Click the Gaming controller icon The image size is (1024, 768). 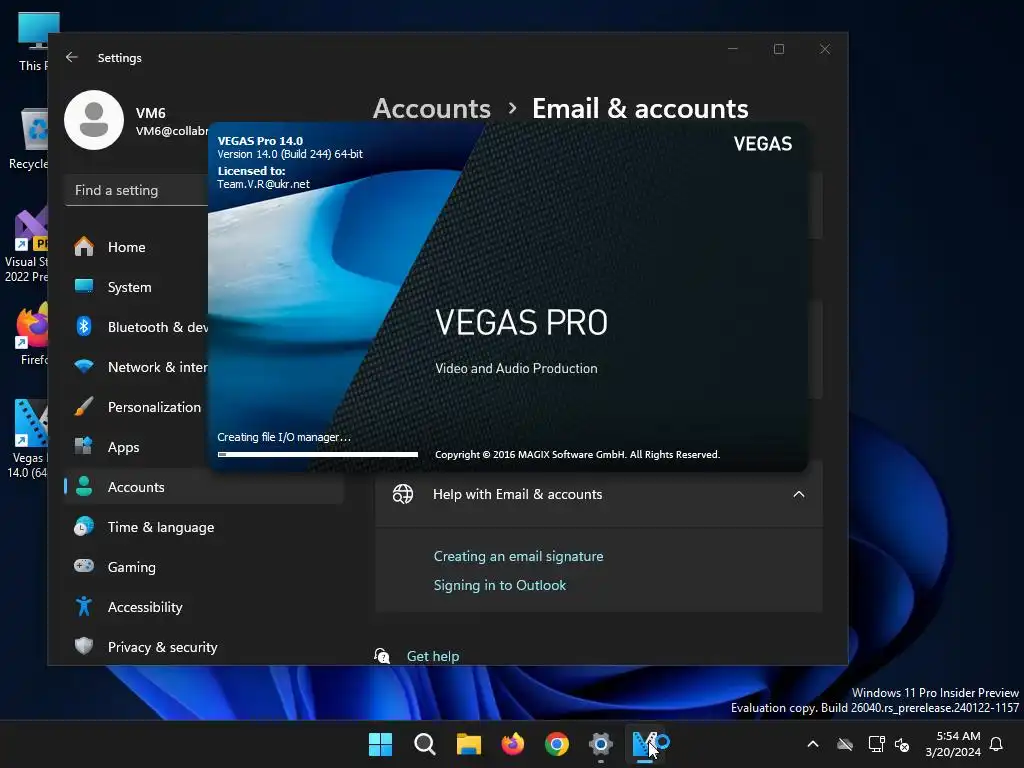[84, 566]
